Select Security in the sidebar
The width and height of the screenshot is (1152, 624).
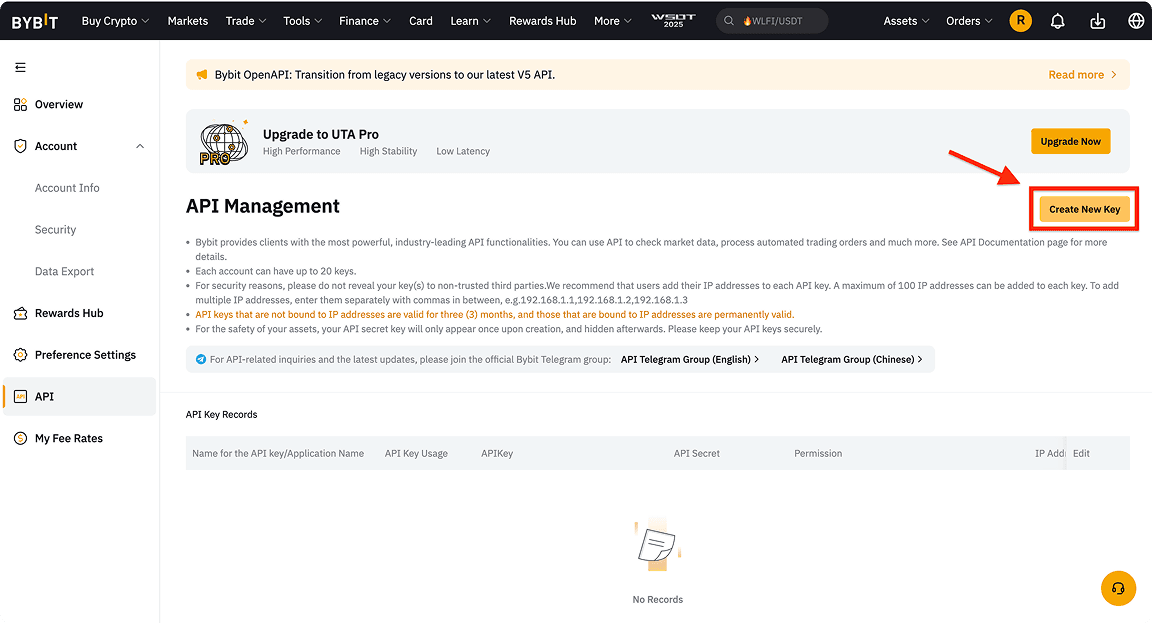pyautogui.click(x=54, y=229)
